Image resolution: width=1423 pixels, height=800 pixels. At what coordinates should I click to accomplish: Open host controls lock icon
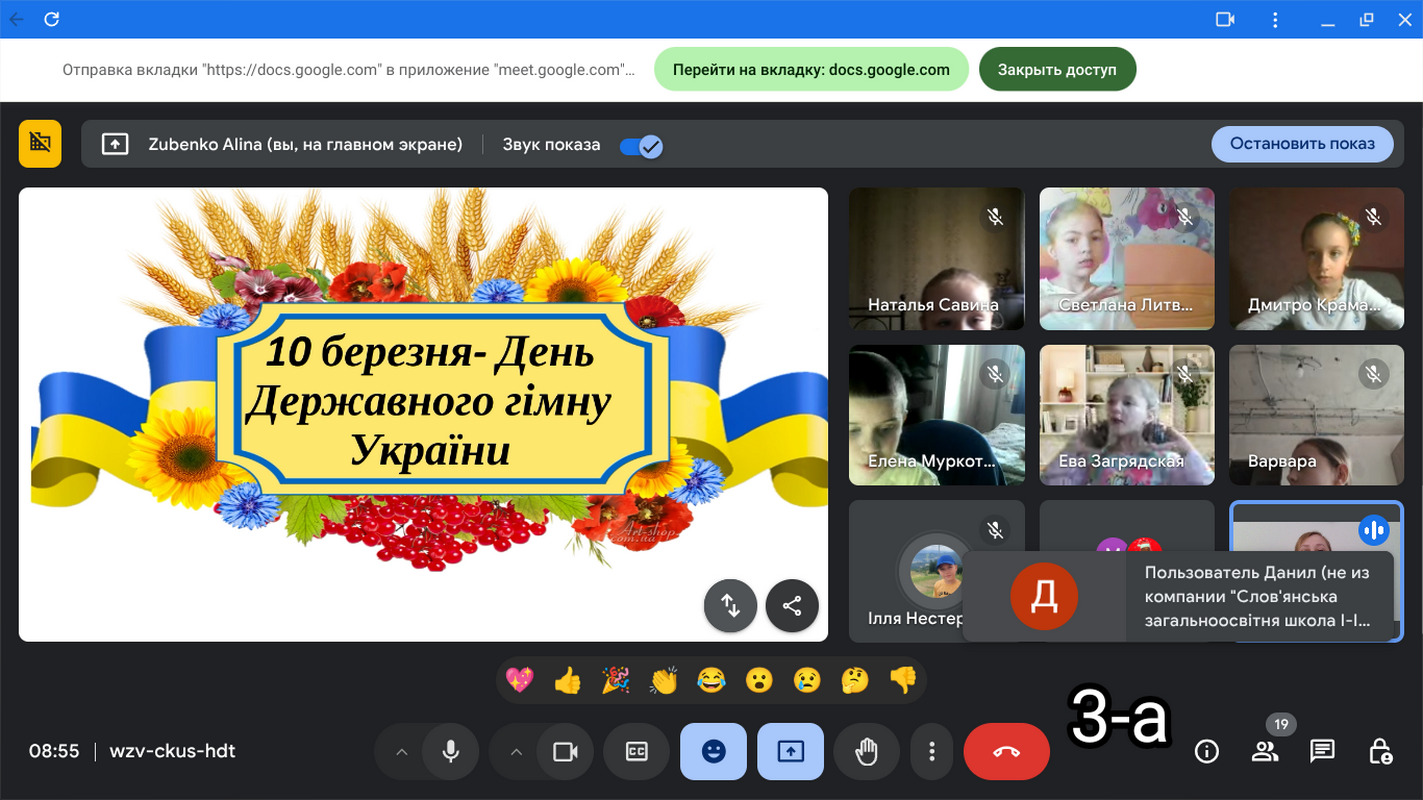(1380, 751)
